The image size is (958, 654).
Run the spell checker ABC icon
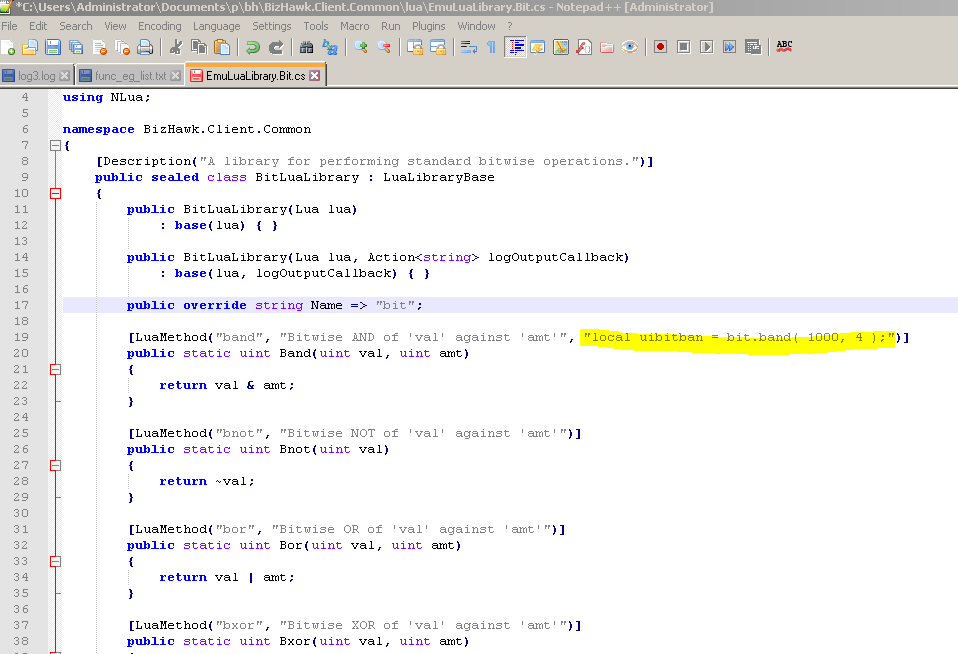783,46
